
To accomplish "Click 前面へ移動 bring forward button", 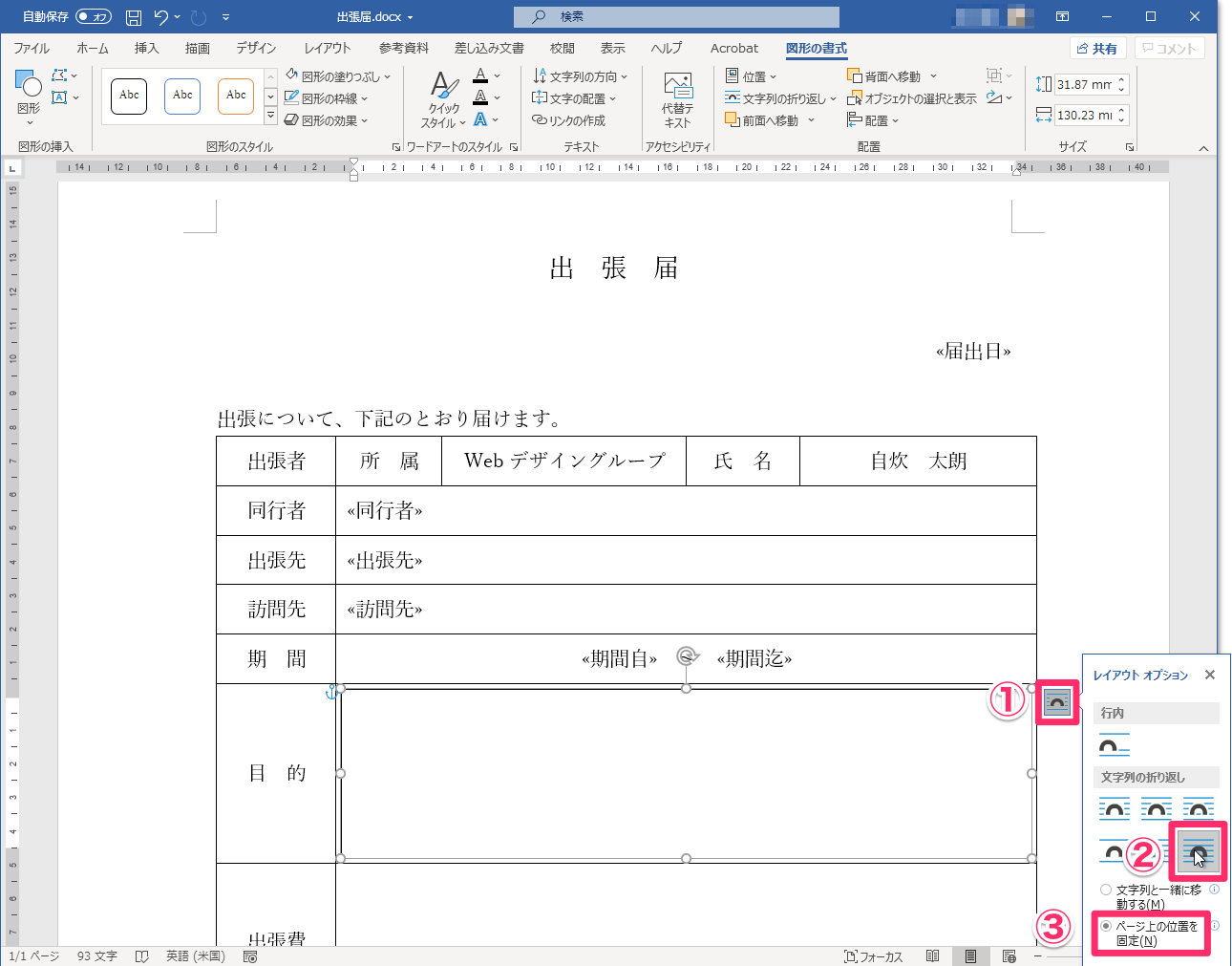I will pos(761,120).
